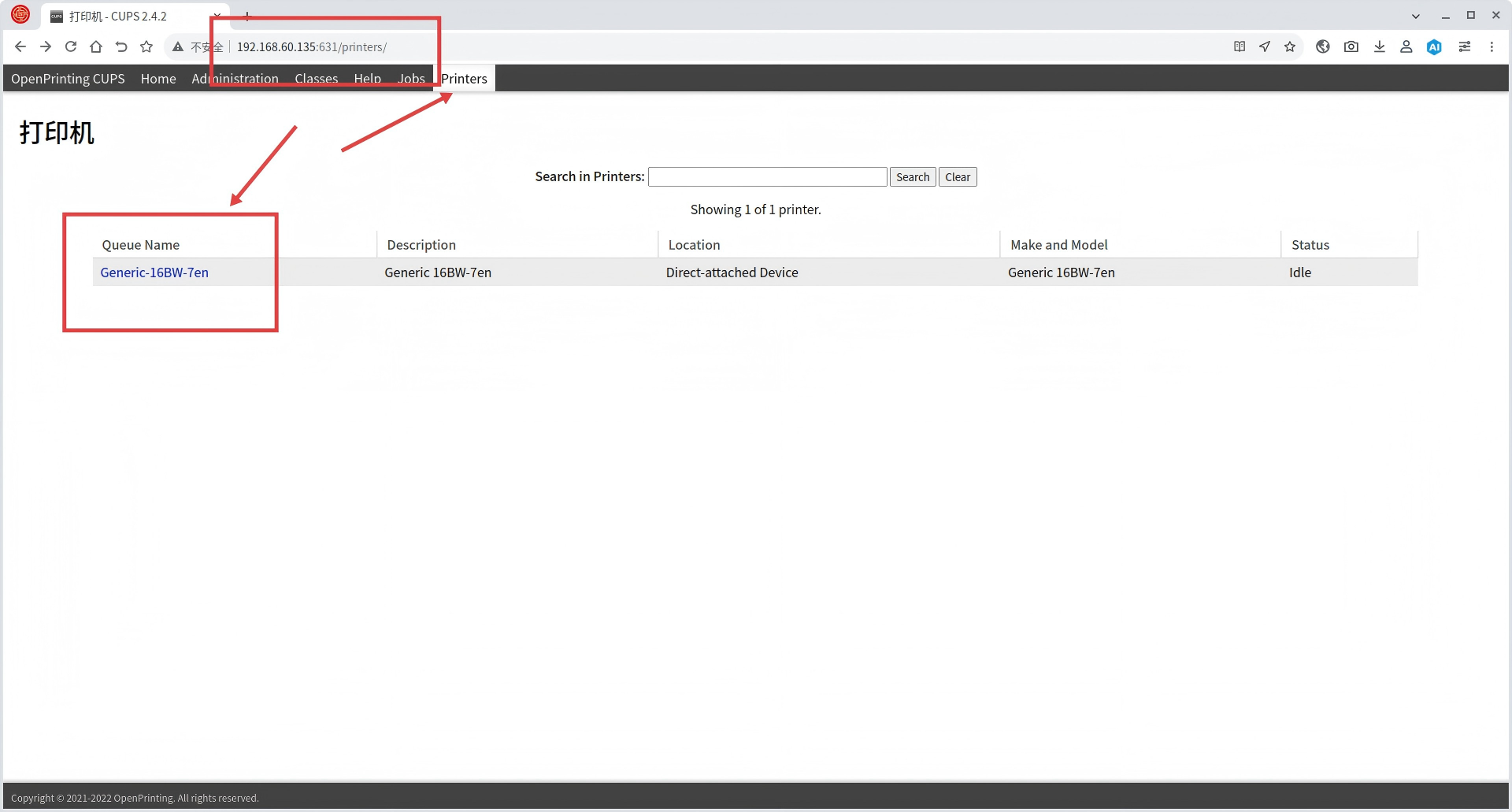Take a screenshot with camera icon

coord(1351,47)
